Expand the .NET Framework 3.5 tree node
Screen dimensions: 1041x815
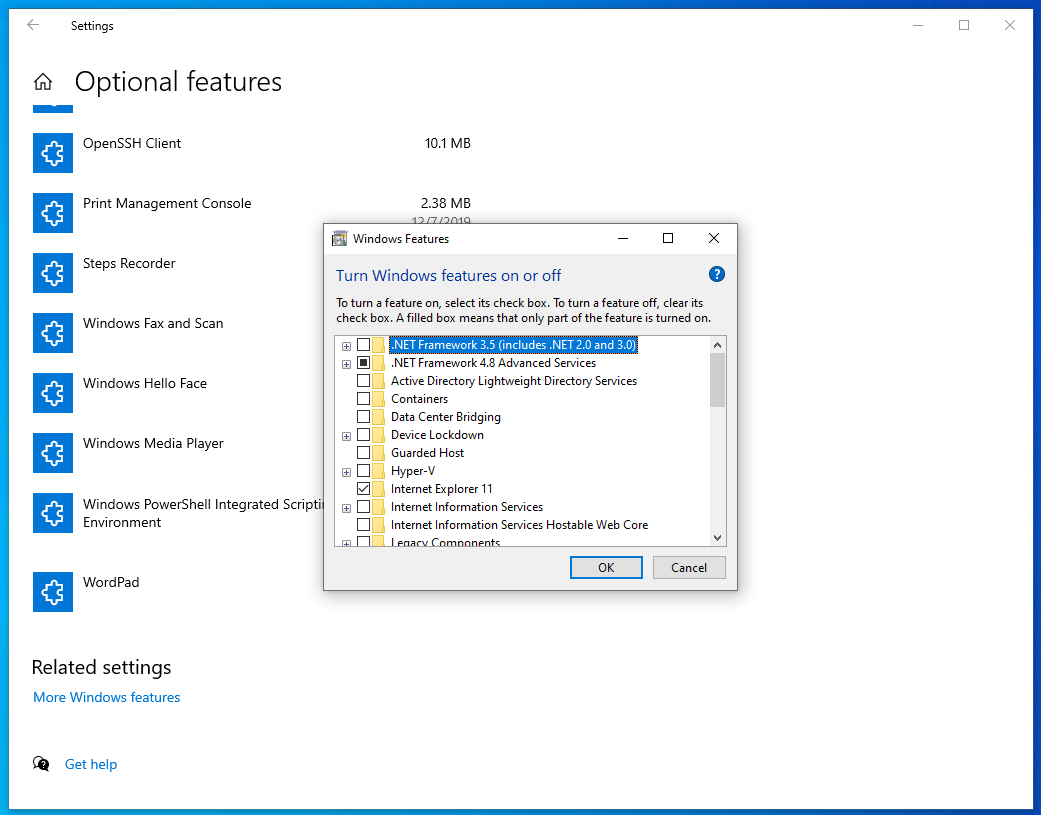[x=347, y=346]
